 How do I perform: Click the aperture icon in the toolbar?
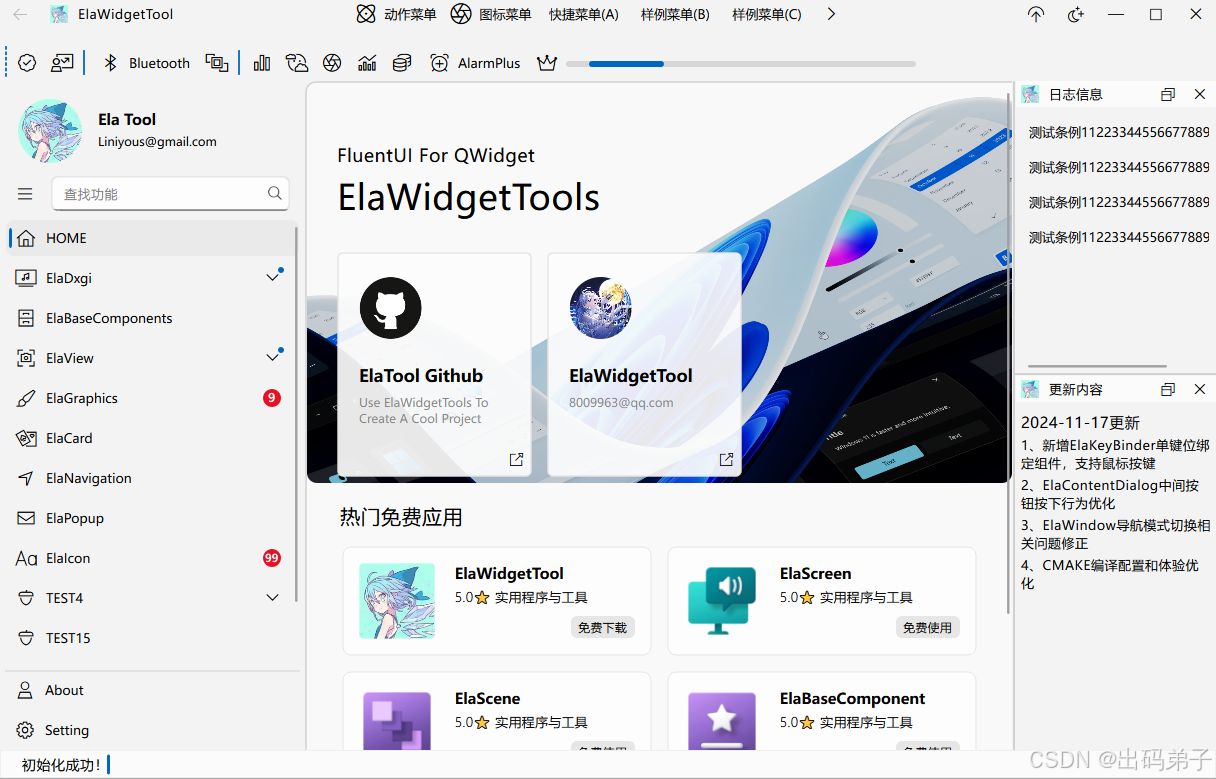click(x=332, y=63)
